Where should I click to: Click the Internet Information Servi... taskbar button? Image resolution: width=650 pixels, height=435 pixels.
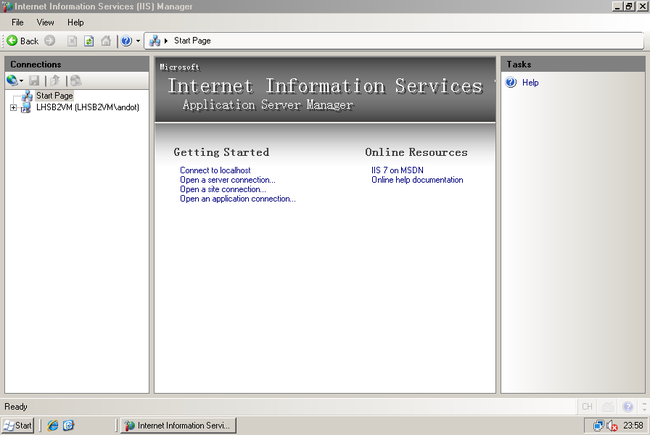point(178,425)
